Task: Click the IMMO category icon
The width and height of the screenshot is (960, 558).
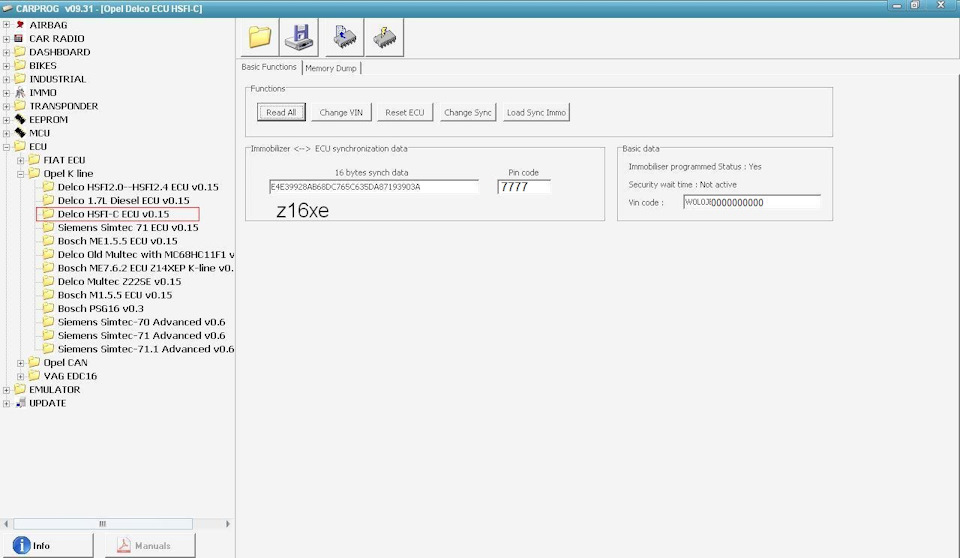Action: pos(20,92)
